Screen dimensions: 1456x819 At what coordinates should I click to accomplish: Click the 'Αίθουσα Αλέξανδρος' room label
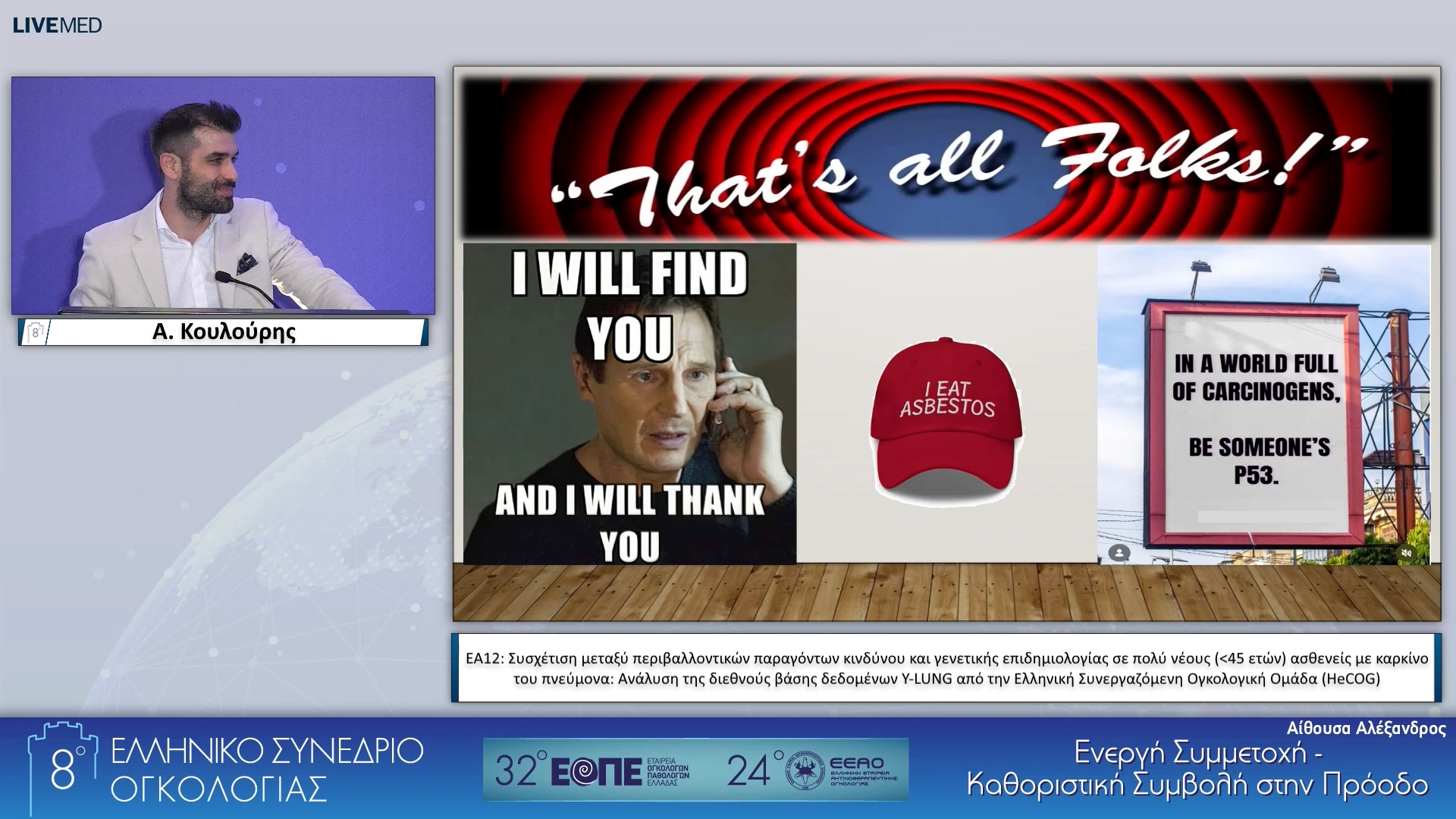tap(1366, 729)
